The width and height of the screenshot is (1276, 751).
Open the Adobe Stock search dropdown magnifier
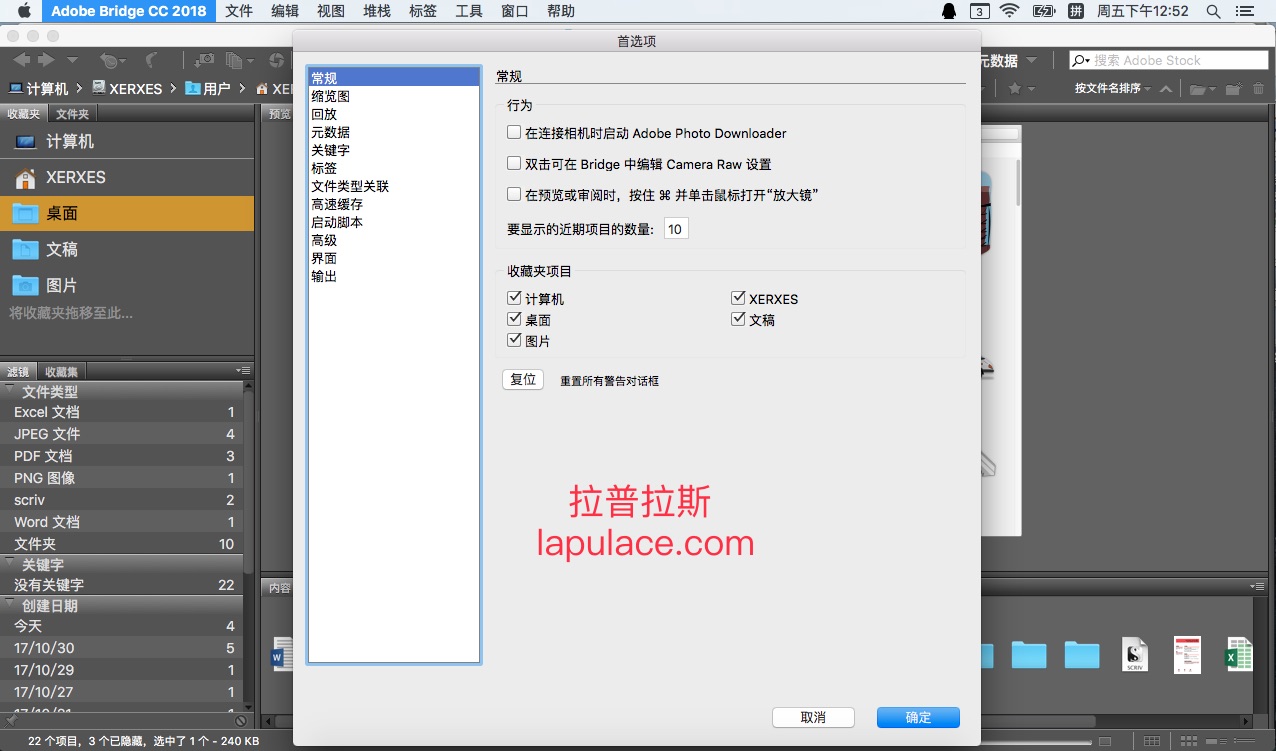pos(1081,61)
